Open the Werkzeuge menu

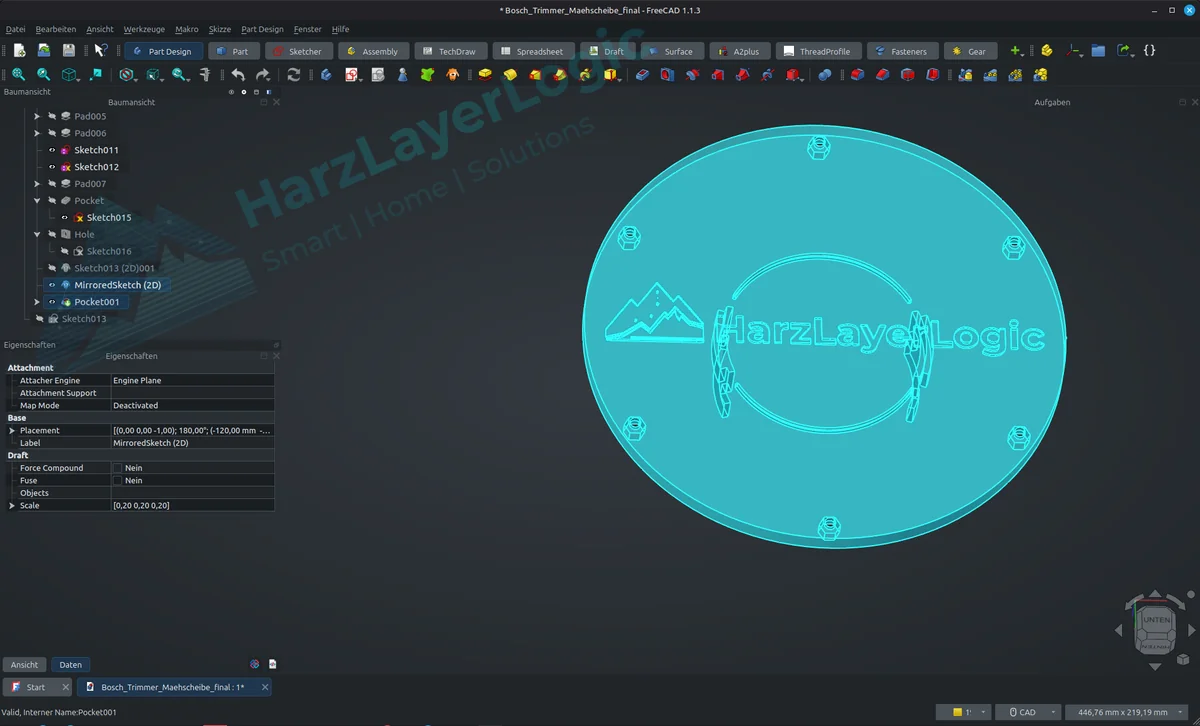(144, 29)
